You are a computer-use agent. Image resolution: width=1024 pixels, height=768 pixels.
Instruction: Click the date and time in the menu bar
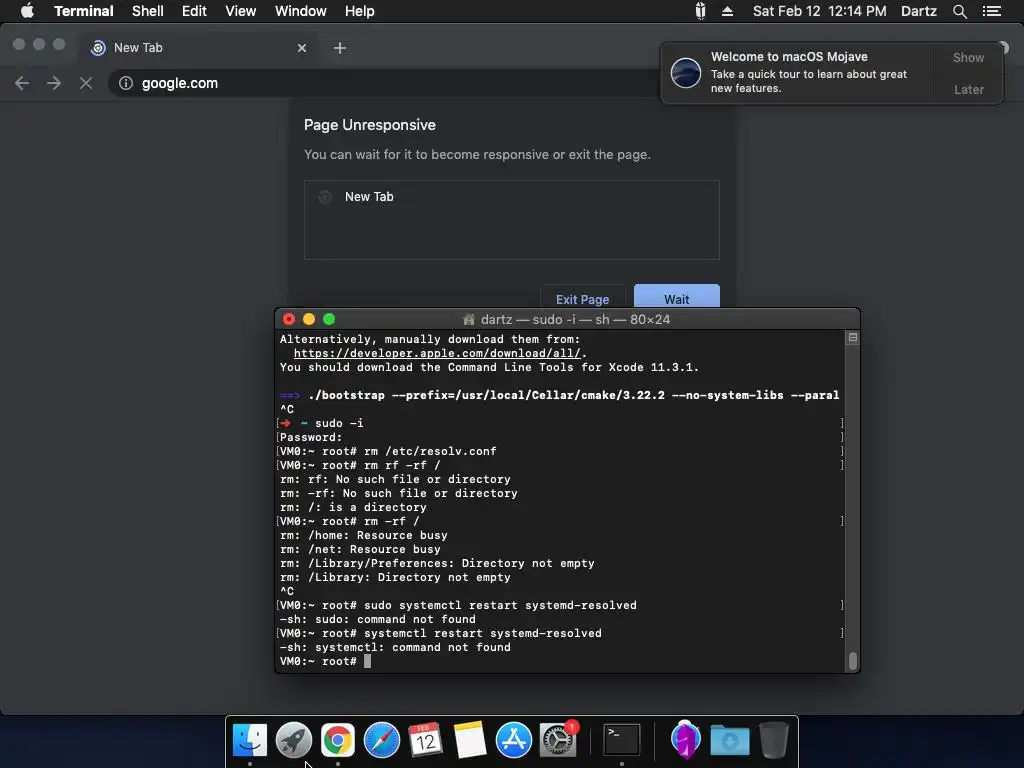(x=820, y=11)
